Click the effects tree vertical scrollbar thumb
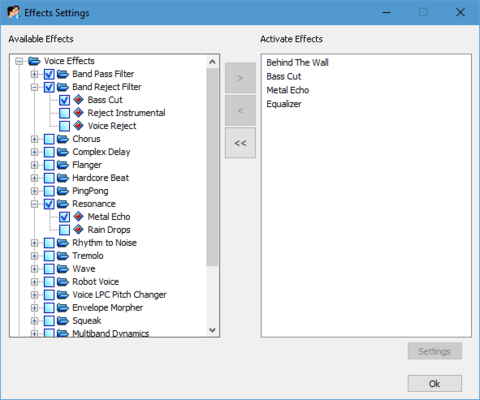Image resolution: width=480 pixels, height=400 pixels. pos(212,167)
